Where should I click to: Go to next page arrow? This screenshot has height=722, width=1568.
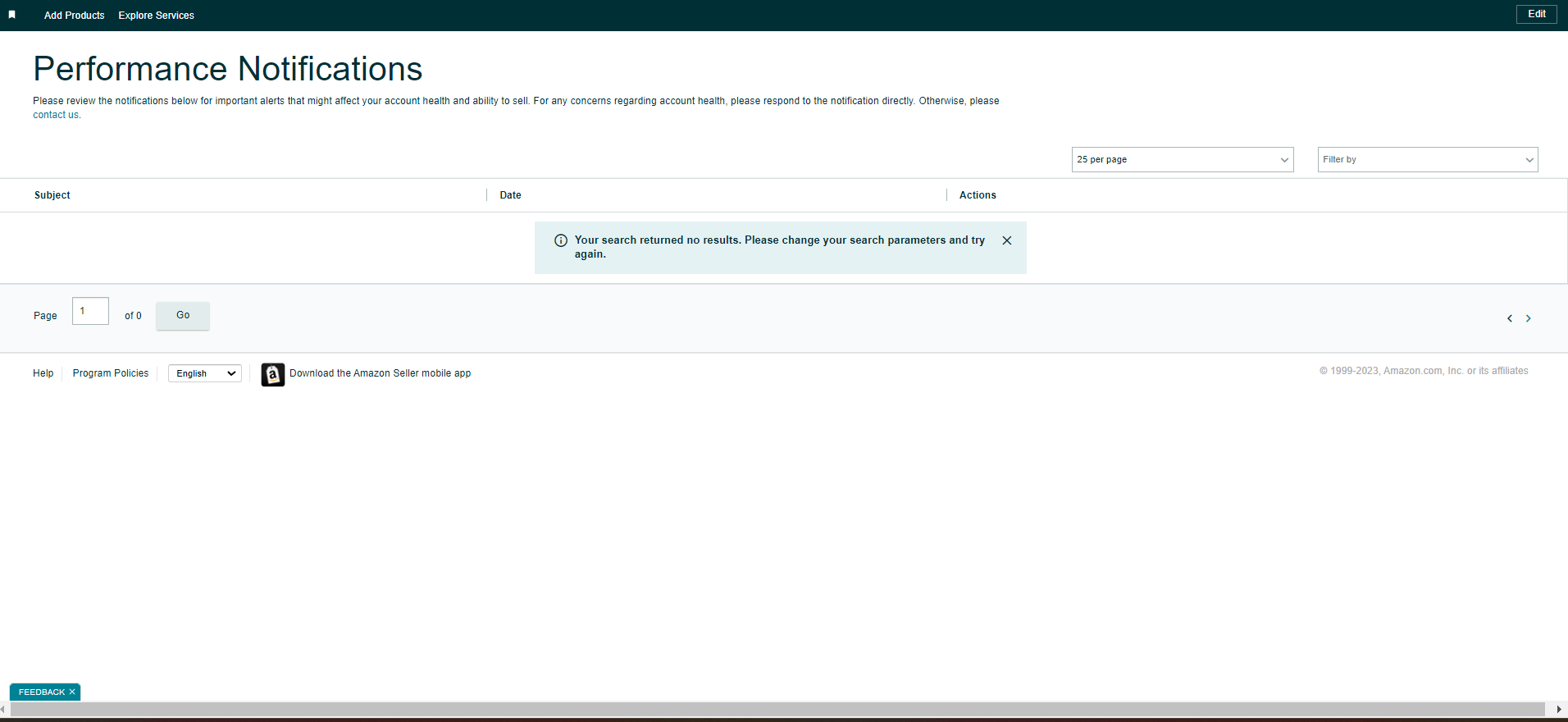pos(1528,318)
